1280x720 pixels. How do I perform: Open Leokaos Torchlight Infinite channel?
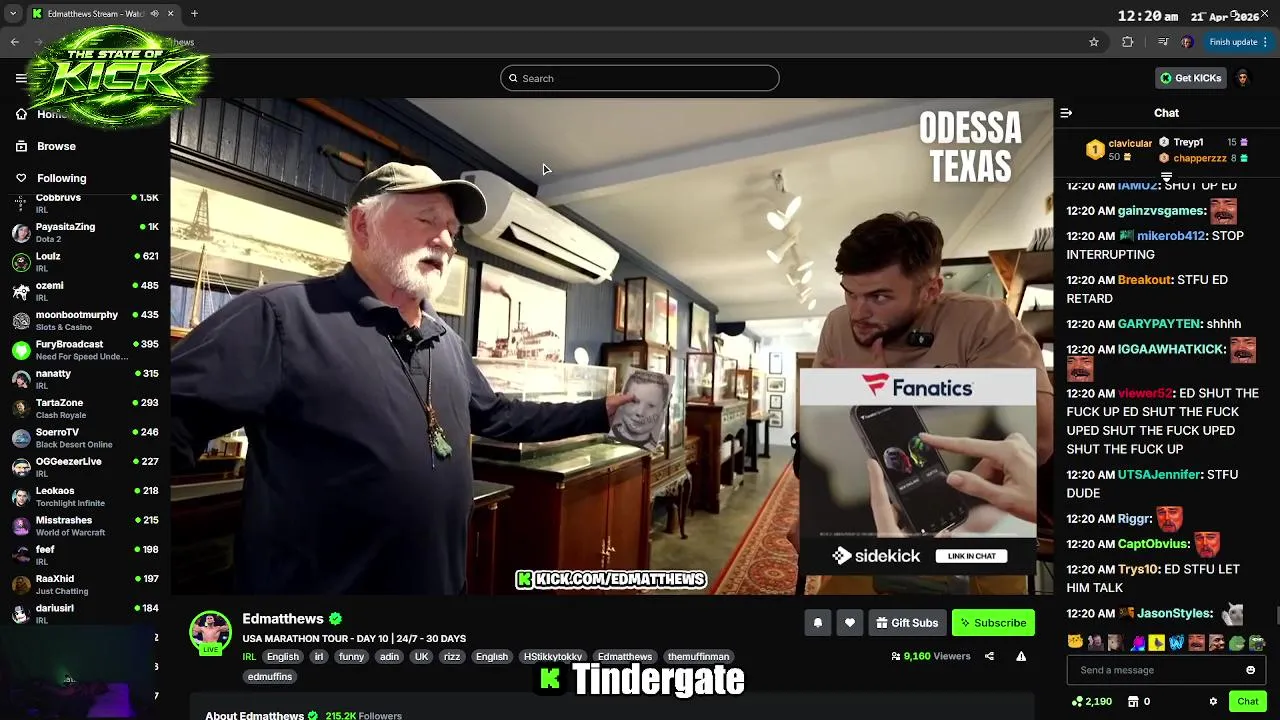pyautogui.click(x=85, y=496)
